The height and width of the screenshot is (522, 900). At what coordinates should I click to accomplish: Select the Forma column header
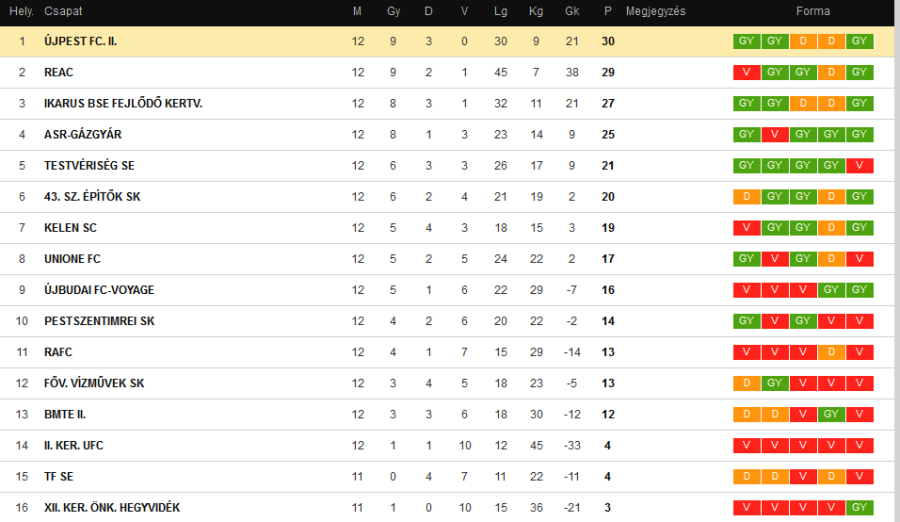click(813, 11)
